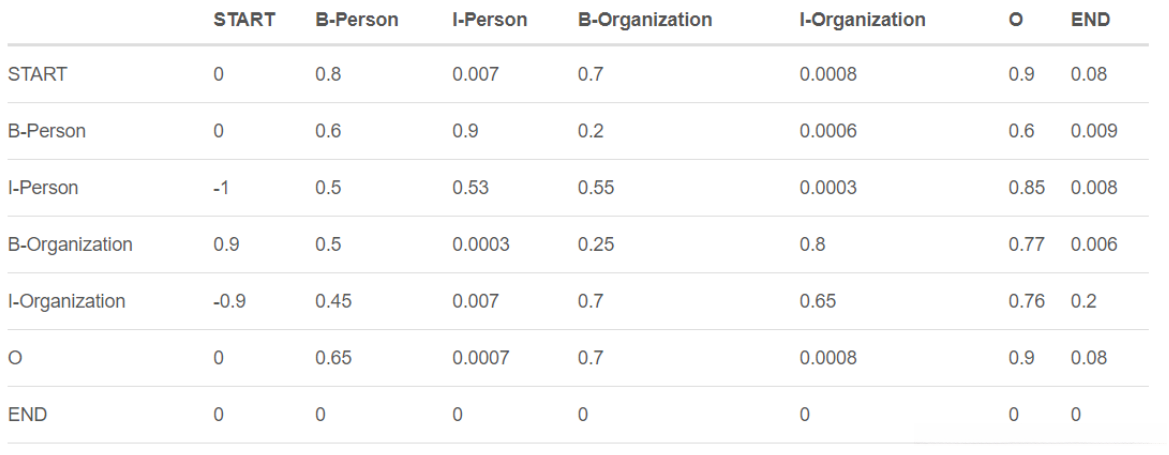The image size is (1169, 455).
Task: Click the 0.0007 cell in O row
Action: [477, 358]
